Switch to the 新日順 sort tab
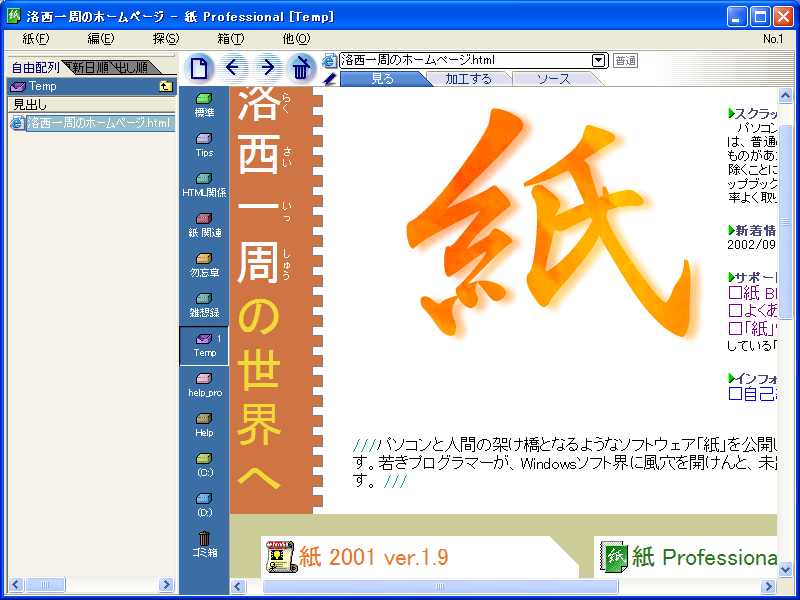Screen dimensions: 800x600 point(88,68)
